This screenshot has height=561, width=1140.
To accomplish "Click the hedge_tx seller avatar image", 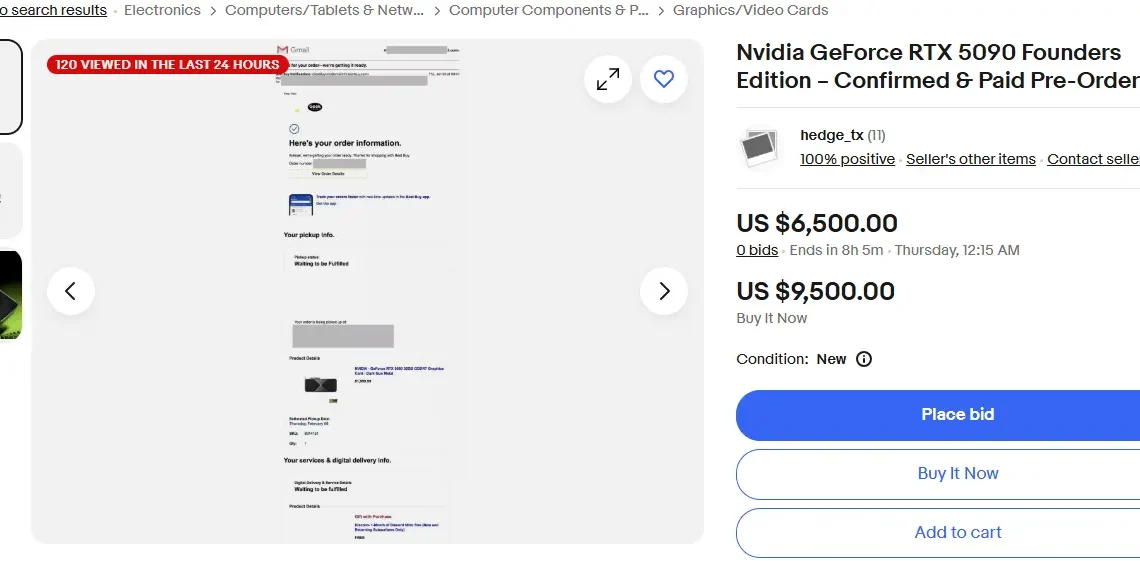I will 759,148.
